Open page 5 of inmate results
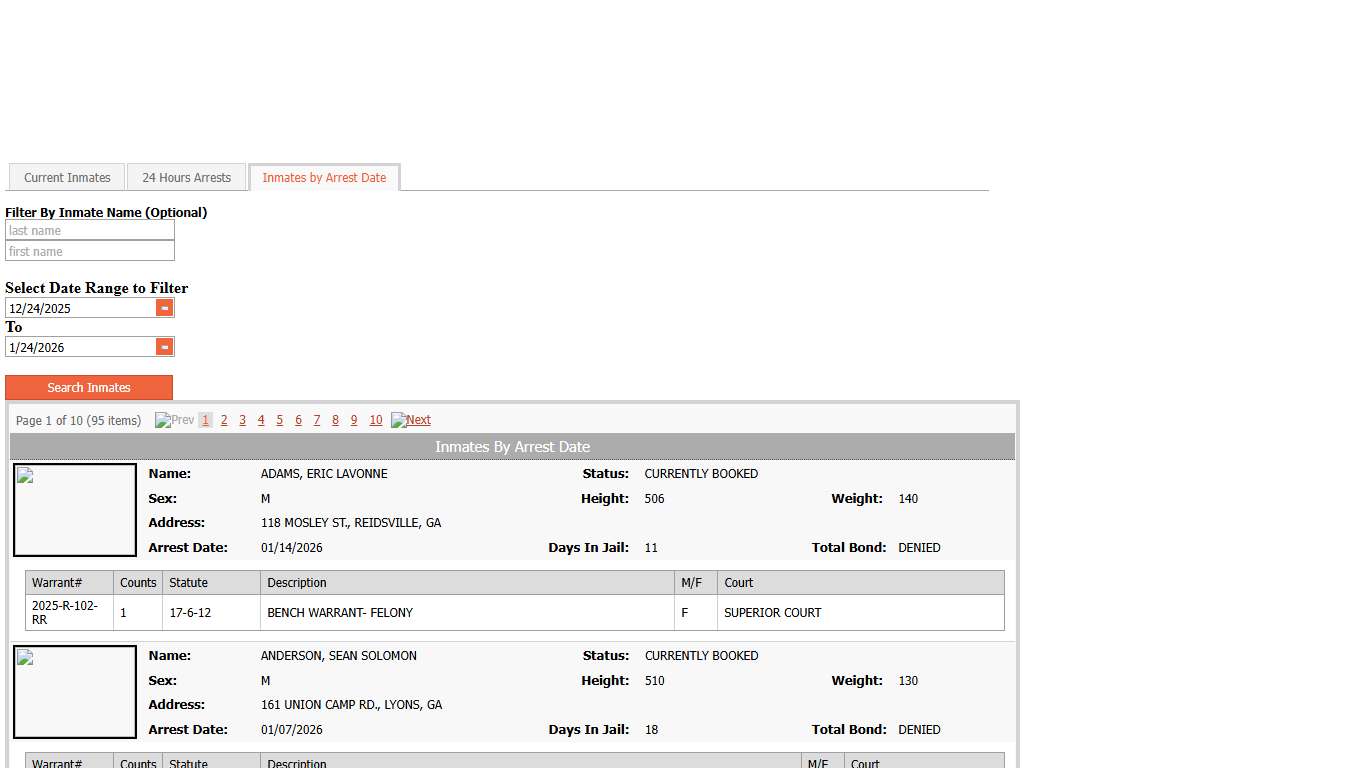The width and height of the screenshot is (1366, 768). point(279,420)
